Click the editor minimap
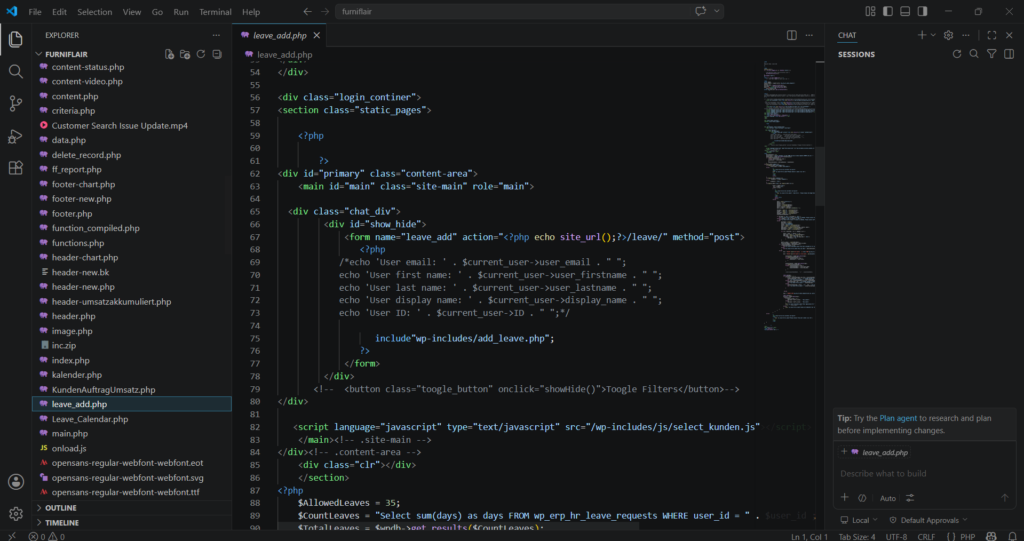Image resolution: width=1024 pixels, height=541 pixels. (x=788, y=196)
